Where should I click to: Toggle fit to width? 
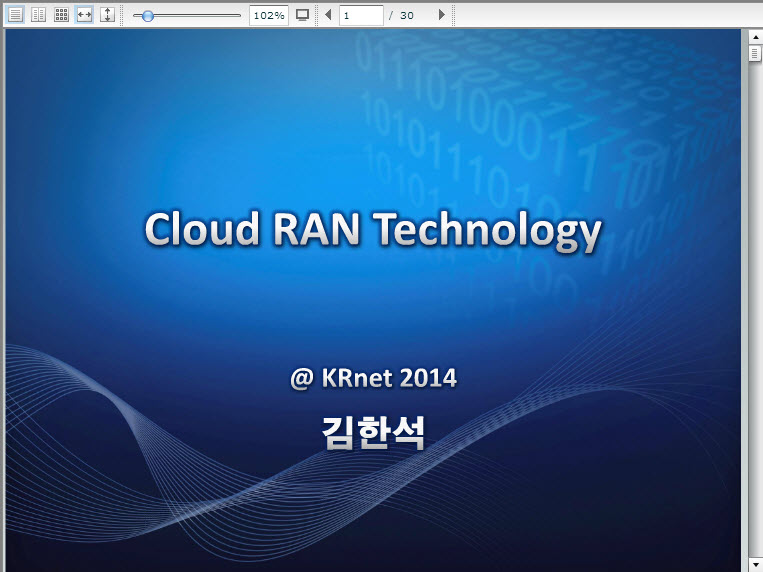point(84,15)
